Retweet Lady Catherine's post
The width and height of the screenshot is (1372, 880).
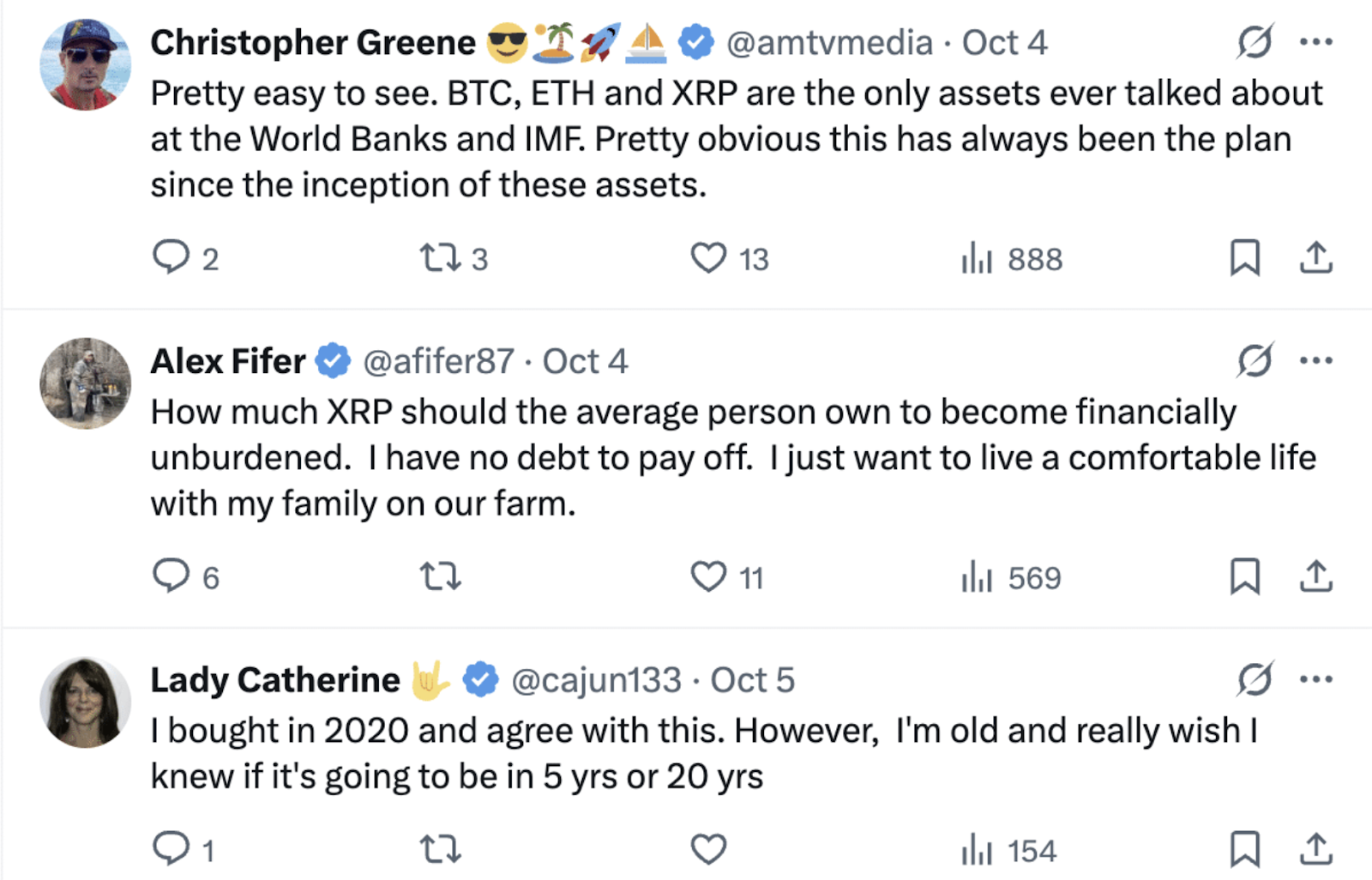[441, 849]
